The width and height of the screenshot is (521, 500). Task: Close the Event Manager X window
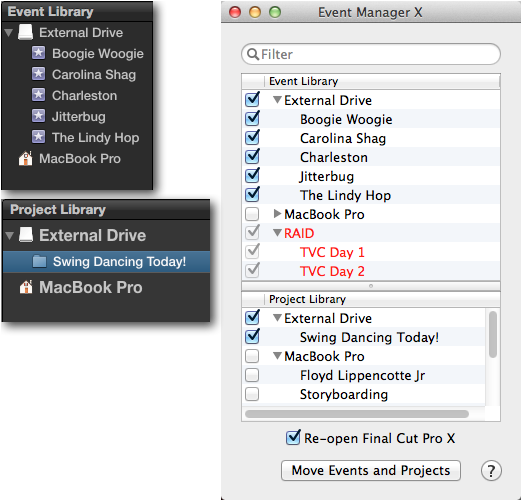tap(235, 12)
